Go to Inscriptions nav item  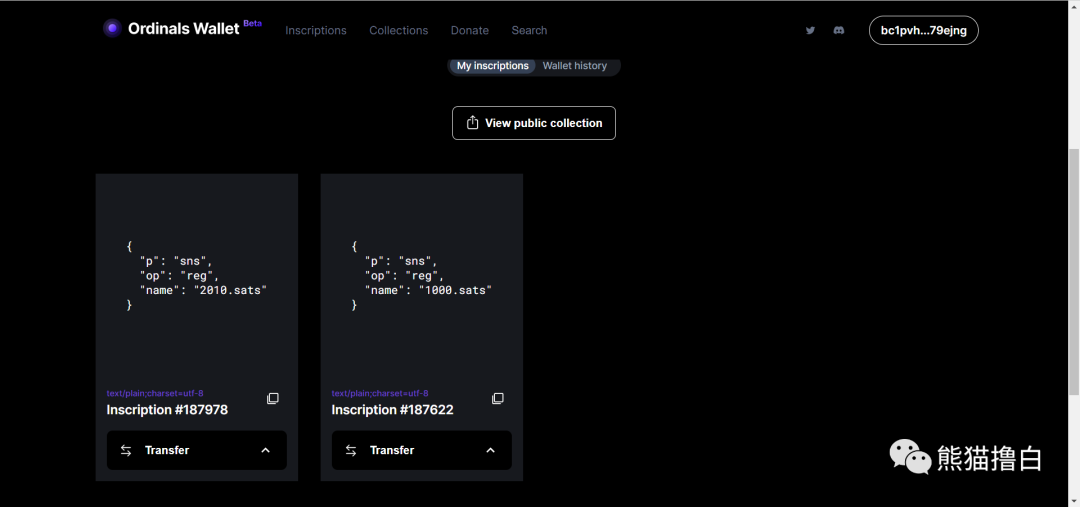(316, 30)
